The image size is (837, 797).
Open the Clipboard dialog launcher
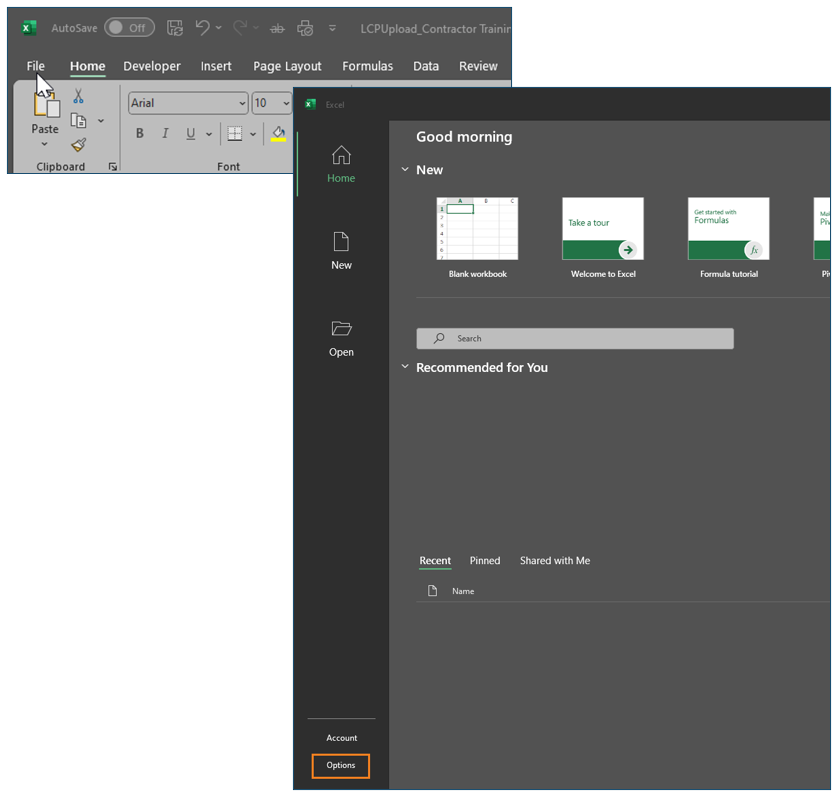coord(113,167)
